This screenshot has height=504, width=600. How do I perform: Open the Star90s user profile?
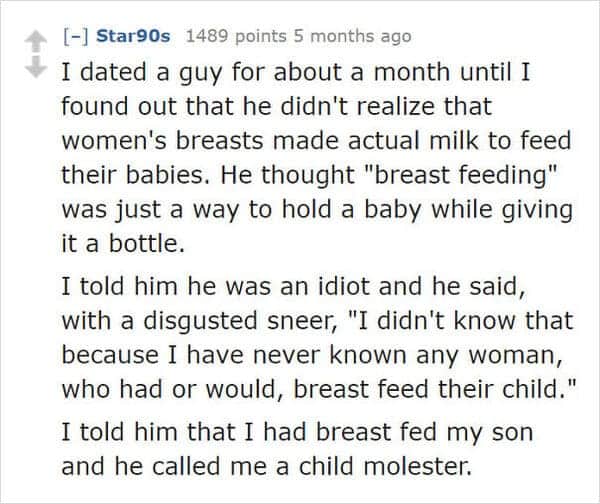click(133, 36)
